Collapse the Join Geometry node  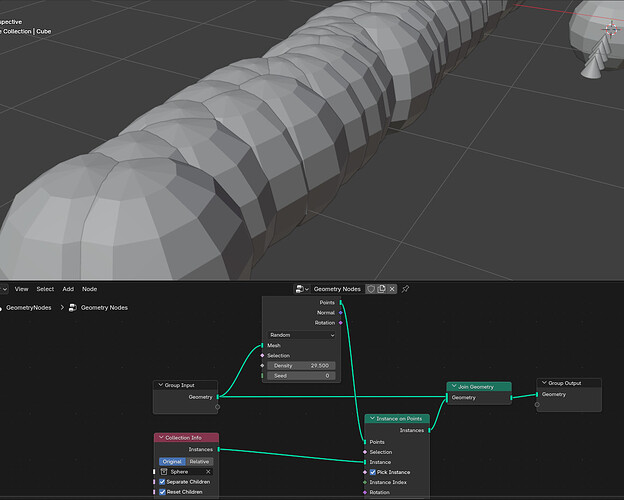click(454, 386)
